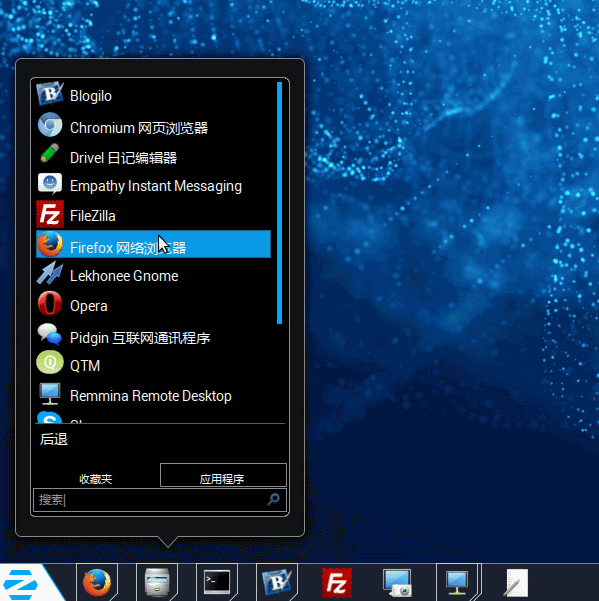This screenshot has width=599, height=601.
Task: Click the Firefox icon in the highlighted row
Action: (x=50, y=244)
